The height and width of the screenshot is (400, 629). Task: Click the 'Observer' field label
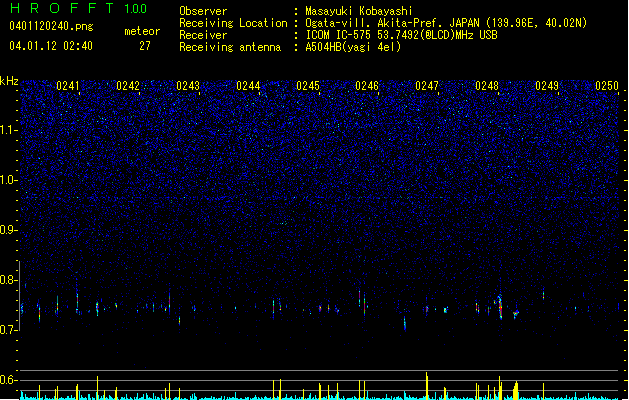pos(203,11)
